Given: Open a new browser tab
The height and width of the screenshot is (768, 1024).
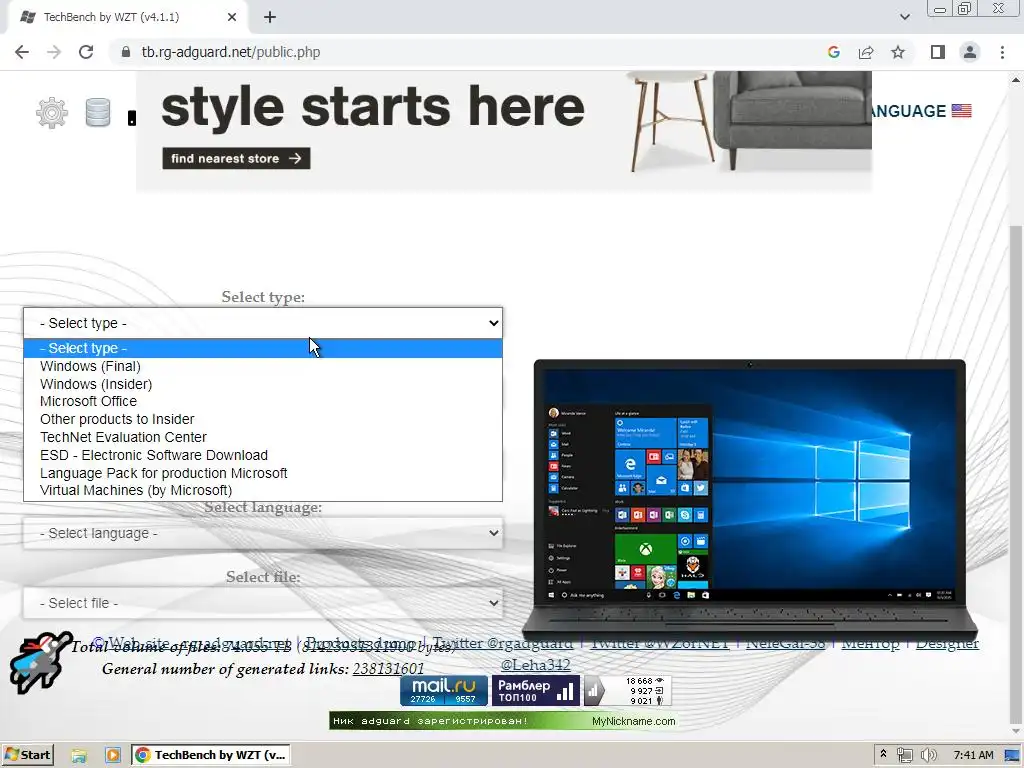Looking at the screenshot, I should pyautogui.click(x=270, y=17).
